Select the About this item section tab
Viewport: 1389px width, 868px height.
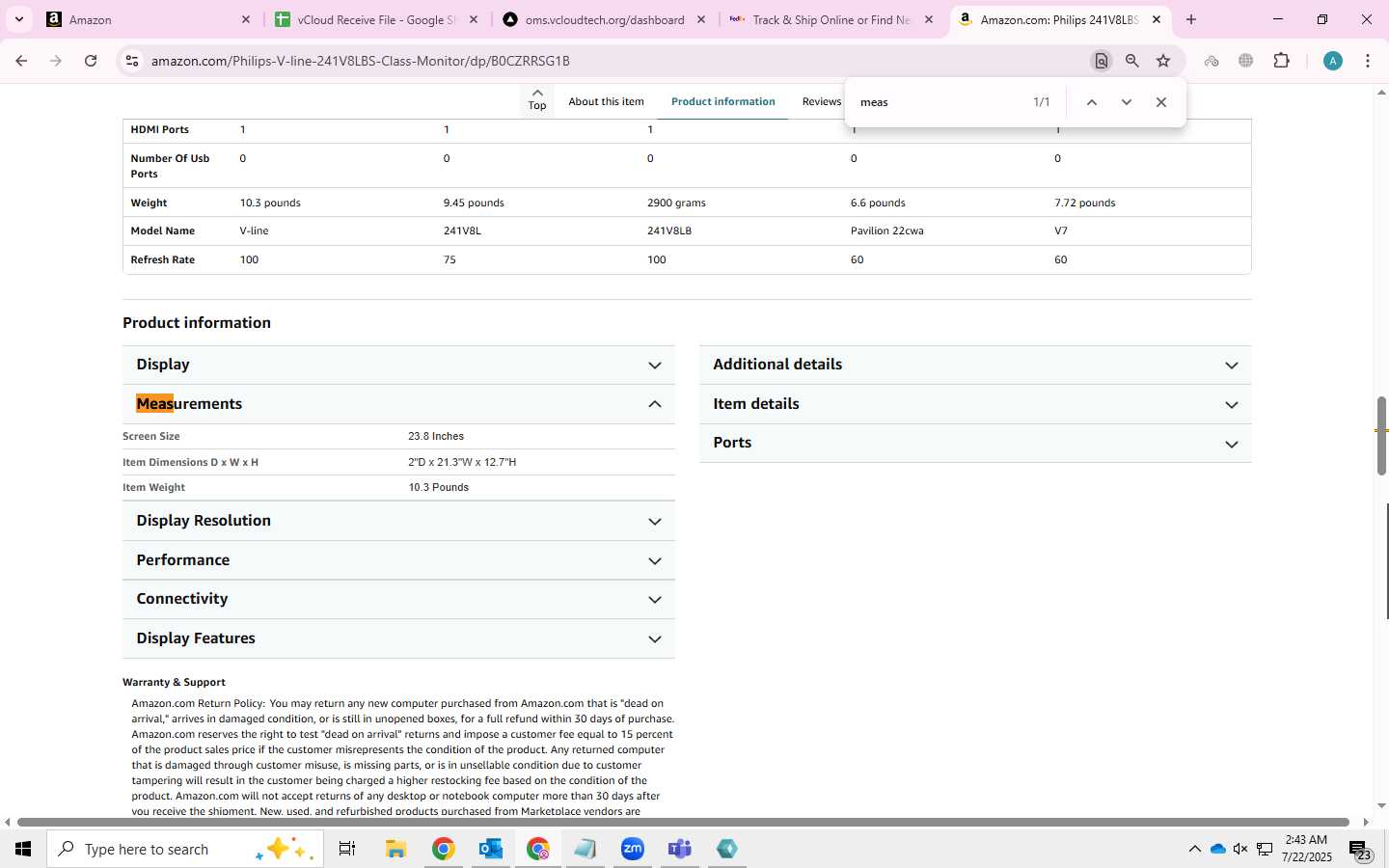606,101
